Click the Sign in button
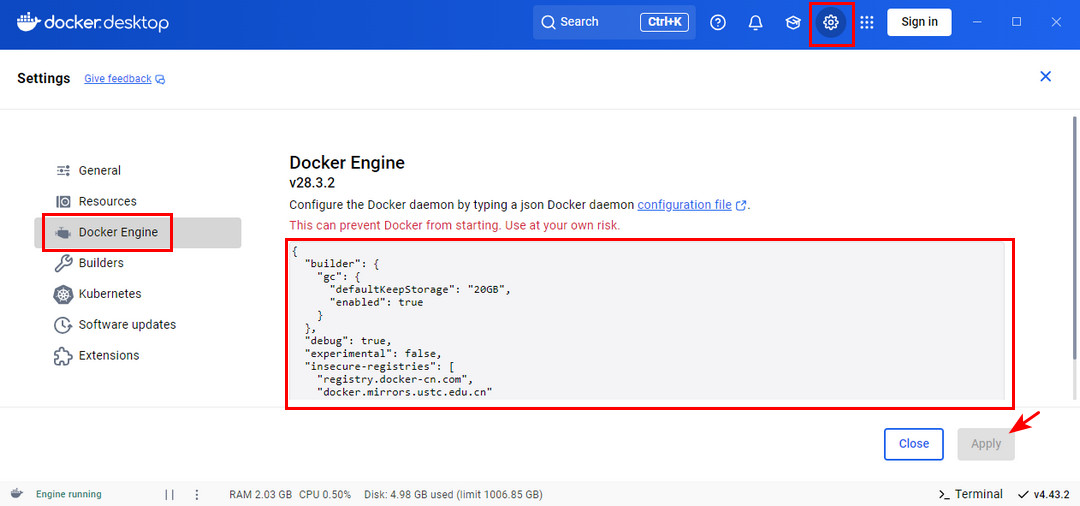Viewport: 1080px width, 506px height. (x=919, y=22)
